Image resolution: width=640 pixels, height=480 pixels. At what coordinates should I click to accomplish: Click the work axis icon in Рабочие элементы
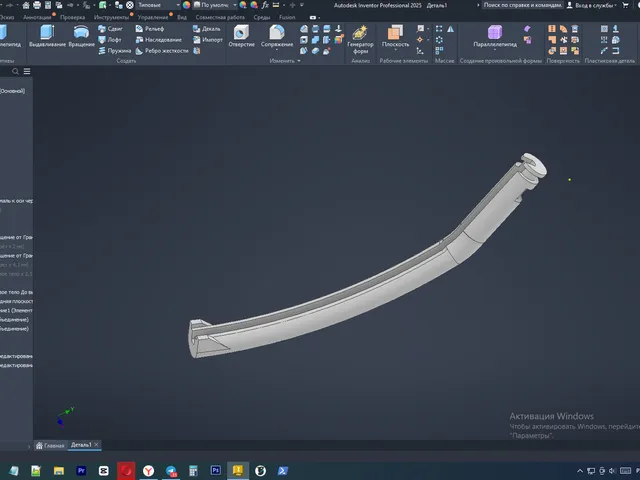[x=420, y=29]
